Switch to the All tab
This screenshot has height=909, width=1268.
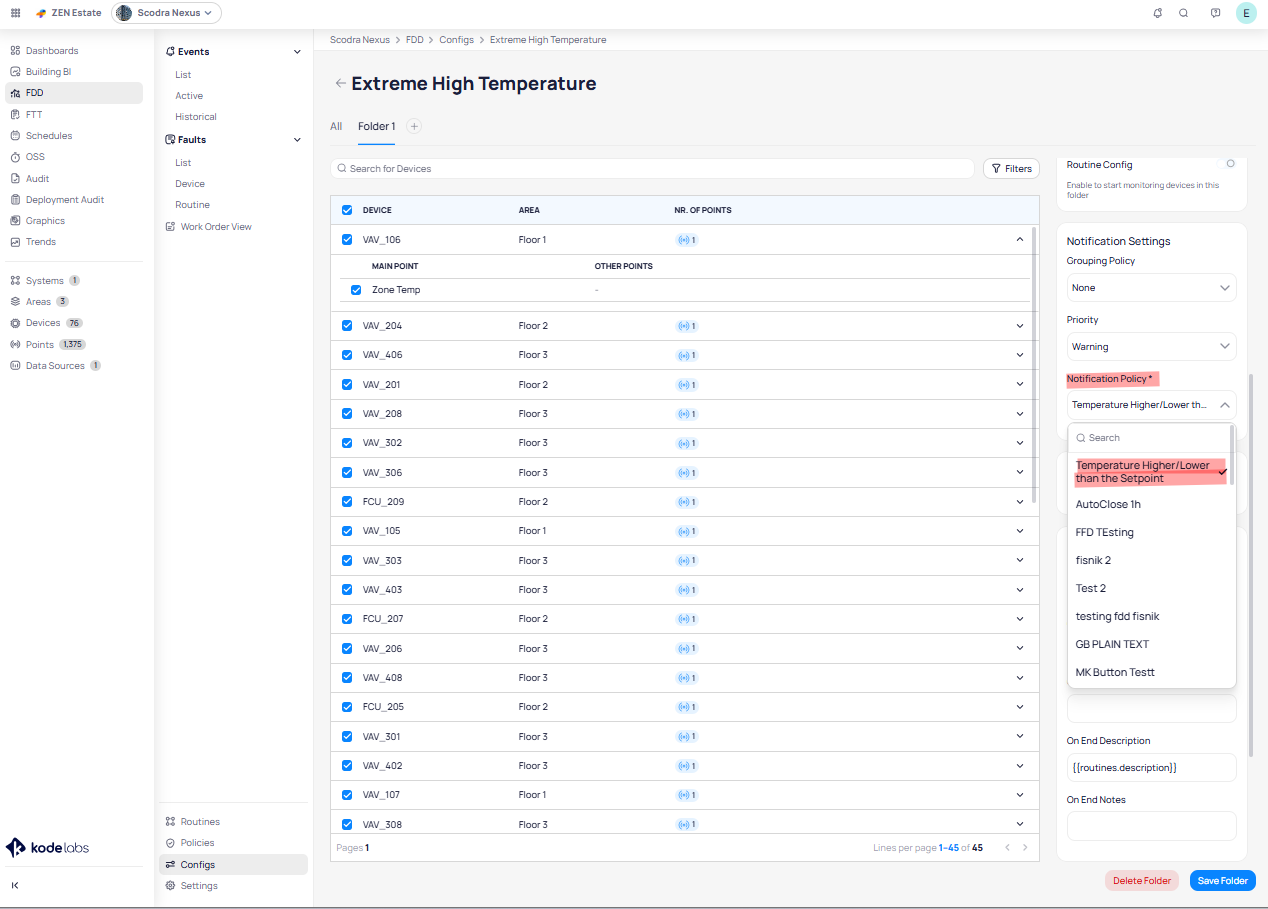[336, 127]
